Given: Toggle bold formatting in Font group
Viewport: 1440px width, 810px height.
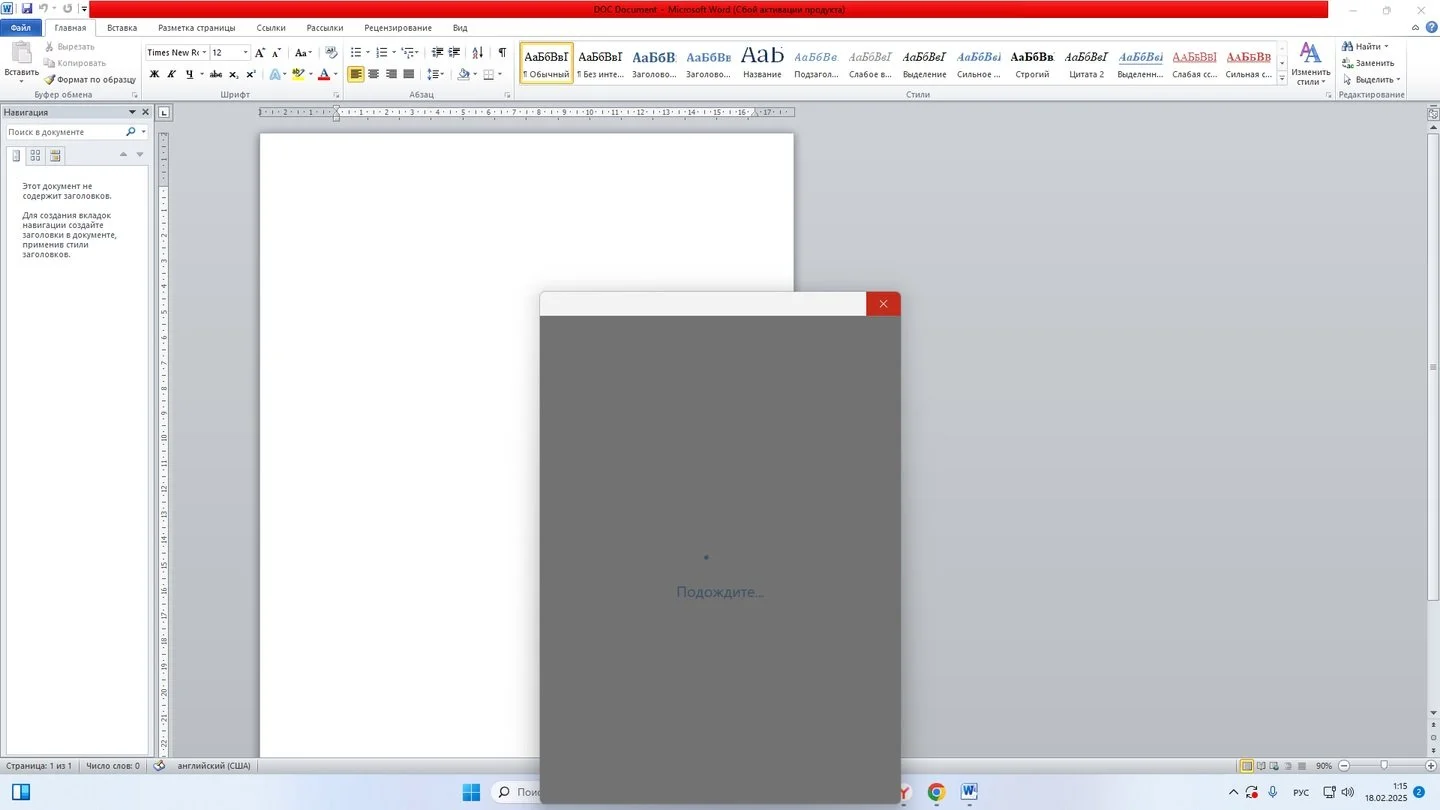Looking at the screenshot, I should (154, 74).
